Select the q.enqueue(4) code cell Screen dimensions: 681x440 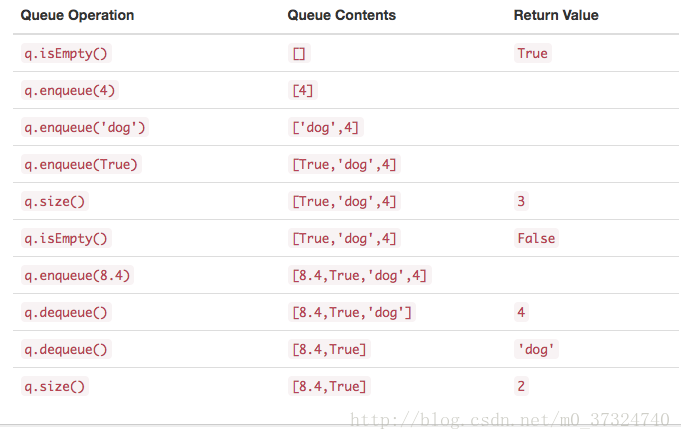point(70,90)
